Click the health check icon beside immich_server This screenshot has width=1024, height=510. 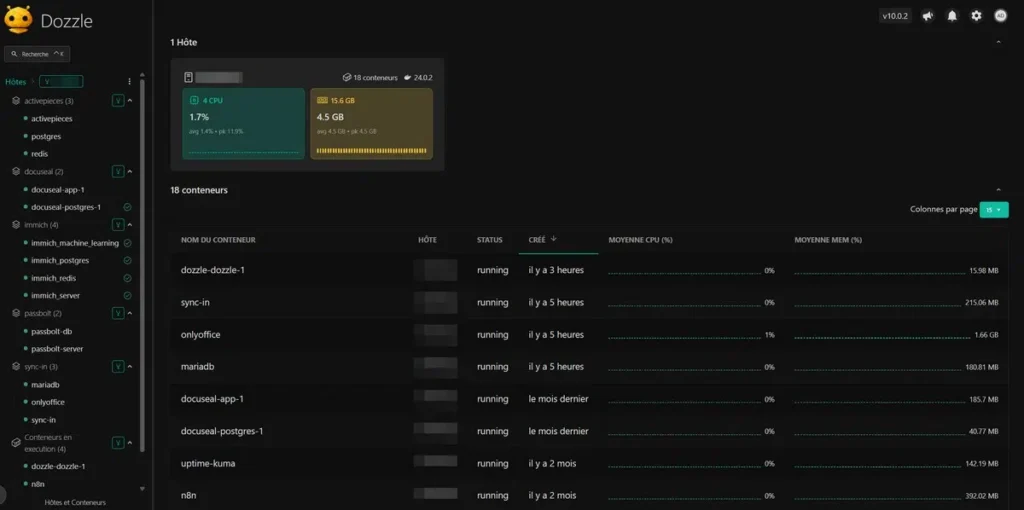click(127, 296)
